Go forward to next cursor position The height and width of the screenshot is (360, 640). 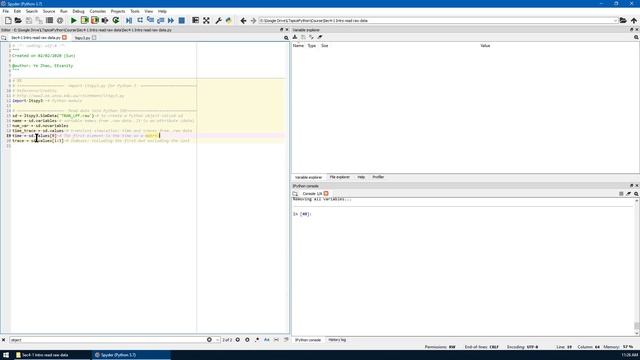click(x=253, y=20)
